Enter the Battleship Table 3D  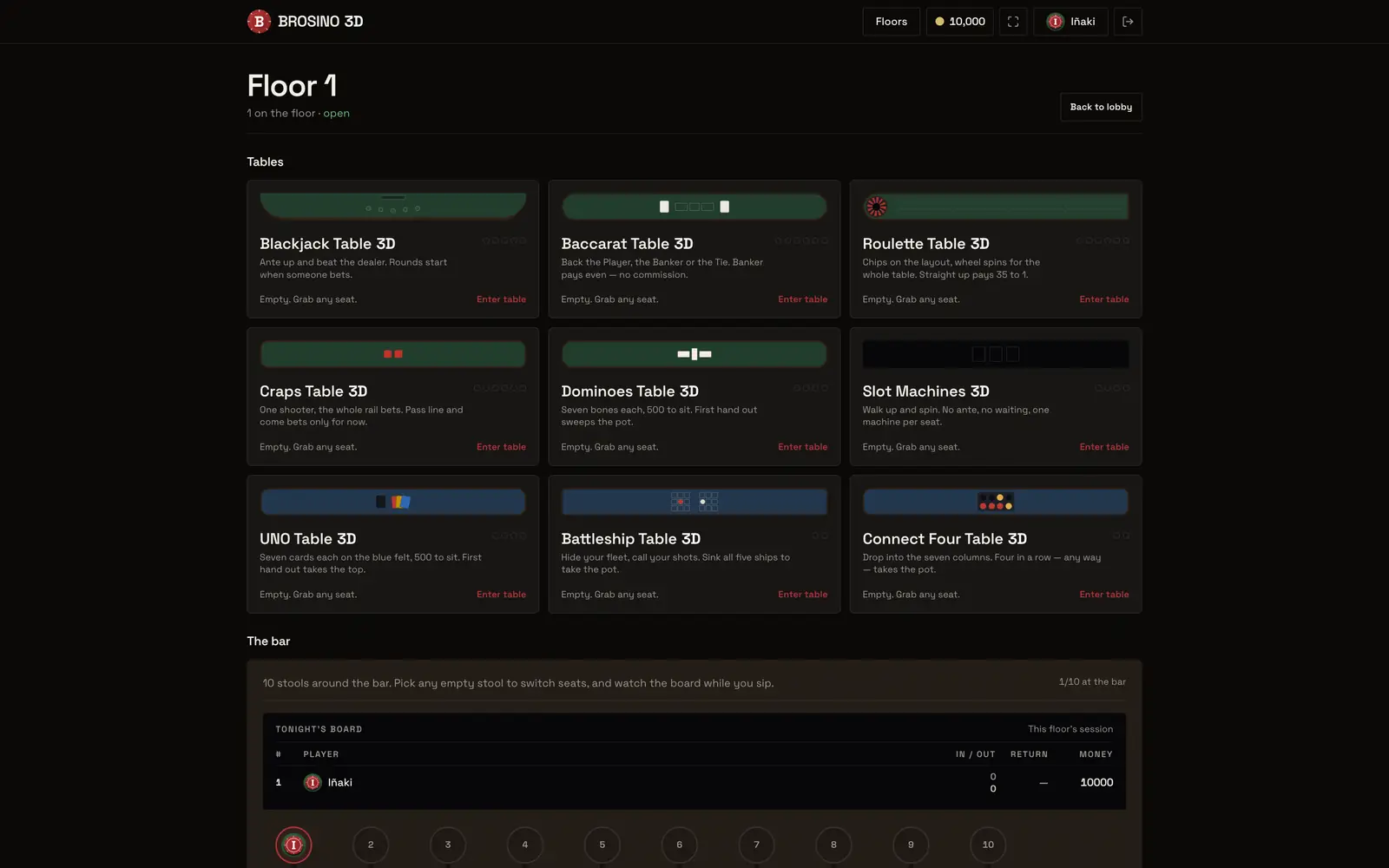802,595
